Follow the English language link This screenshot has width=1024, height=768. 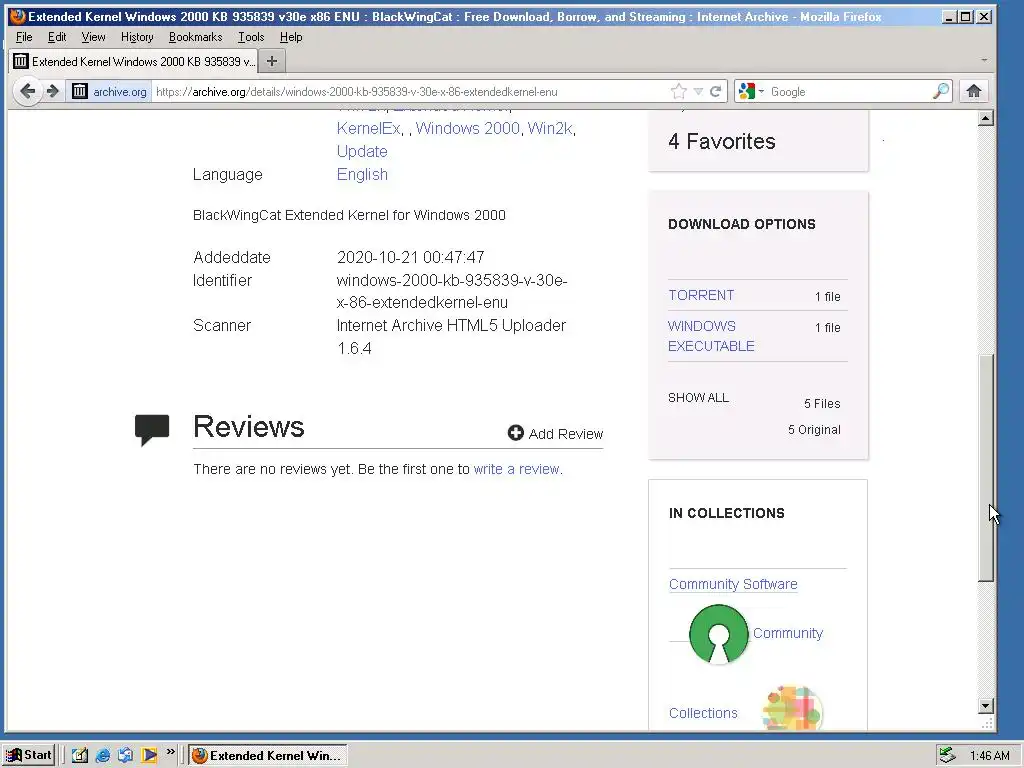click(x=362, y=174)
